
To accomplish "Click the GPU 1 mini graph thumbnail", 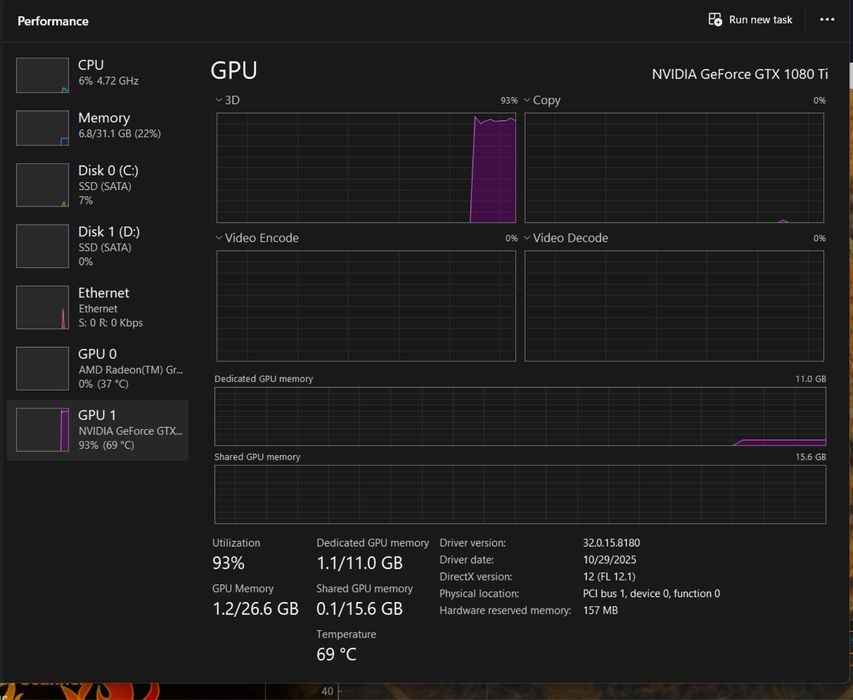I will 42,430.
